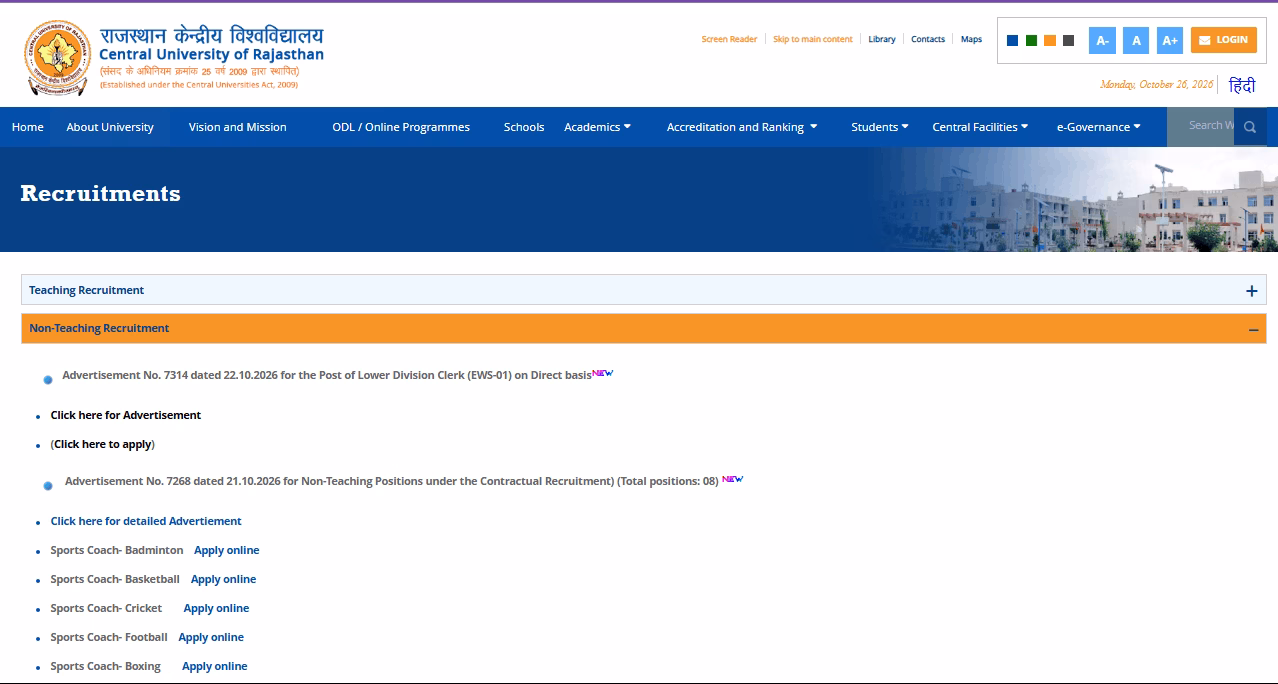The height and width of the screenshot is (684, 1278).
Task: Apply online for Sports Coach Cricket
Action: (217, 608)
